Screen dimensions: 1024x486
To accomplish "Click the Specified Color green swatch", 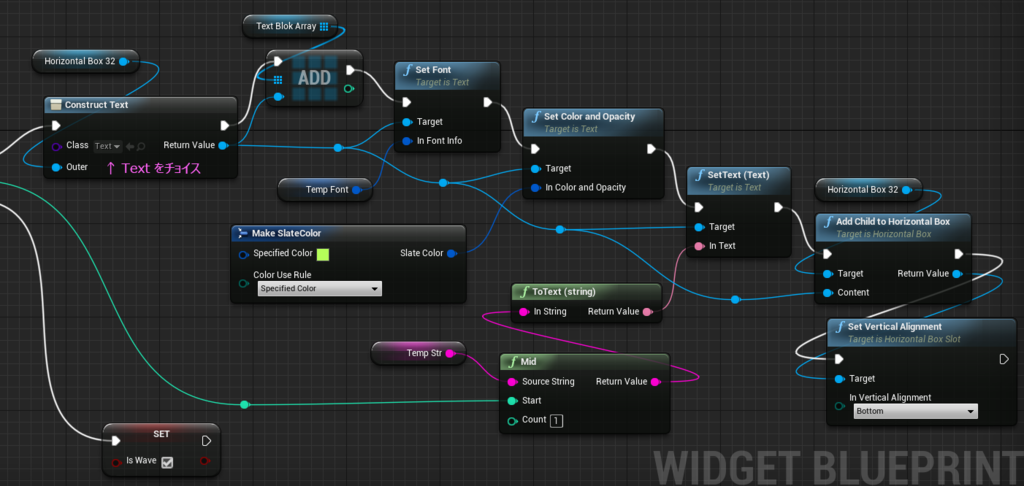I will pos(323,254).
